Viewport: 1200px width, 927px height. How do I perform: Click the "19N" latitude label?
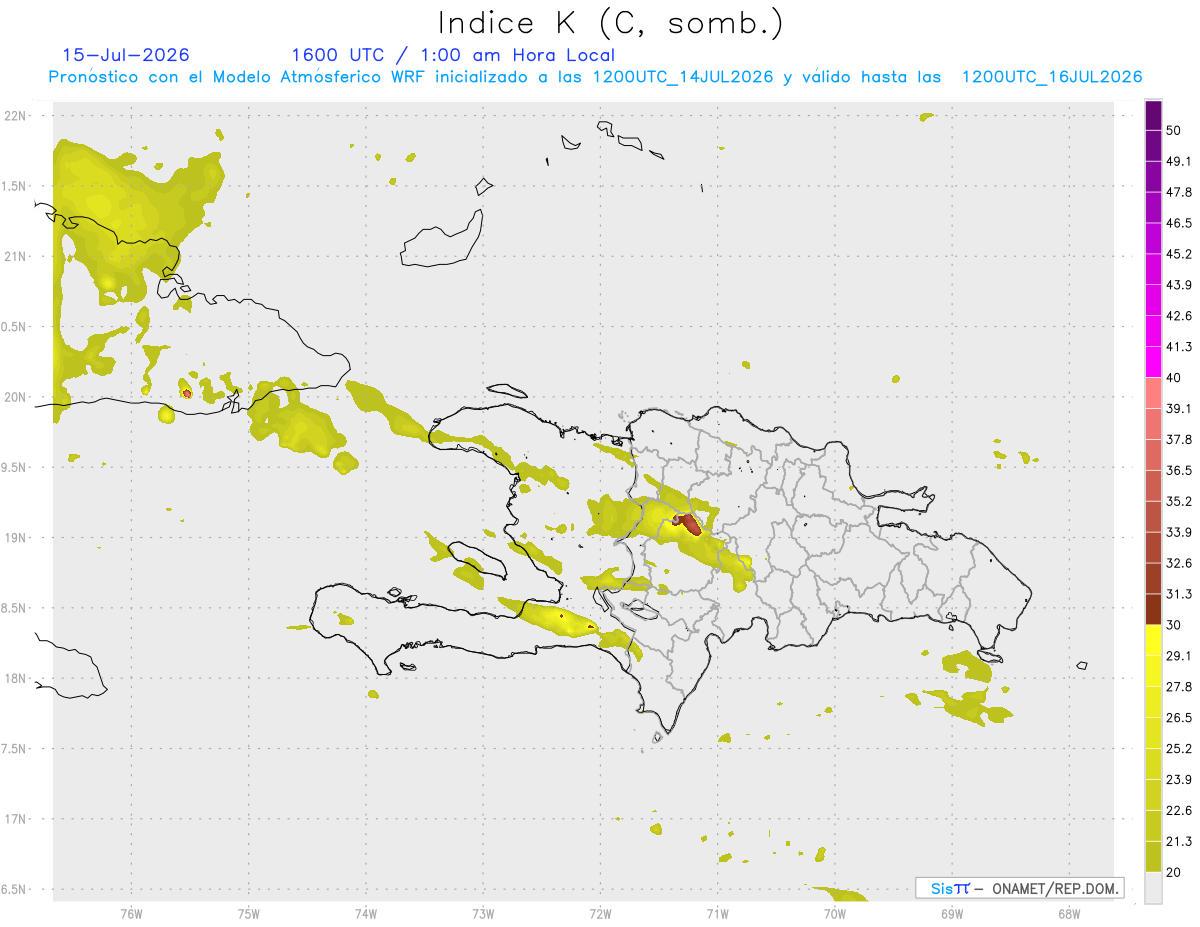[17, 537]
